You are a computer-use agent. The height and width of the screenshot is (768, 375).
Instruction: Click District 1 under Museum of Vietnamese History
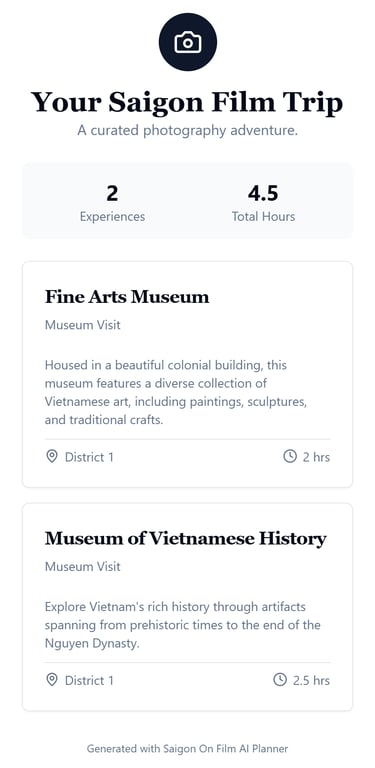[89, 680]
